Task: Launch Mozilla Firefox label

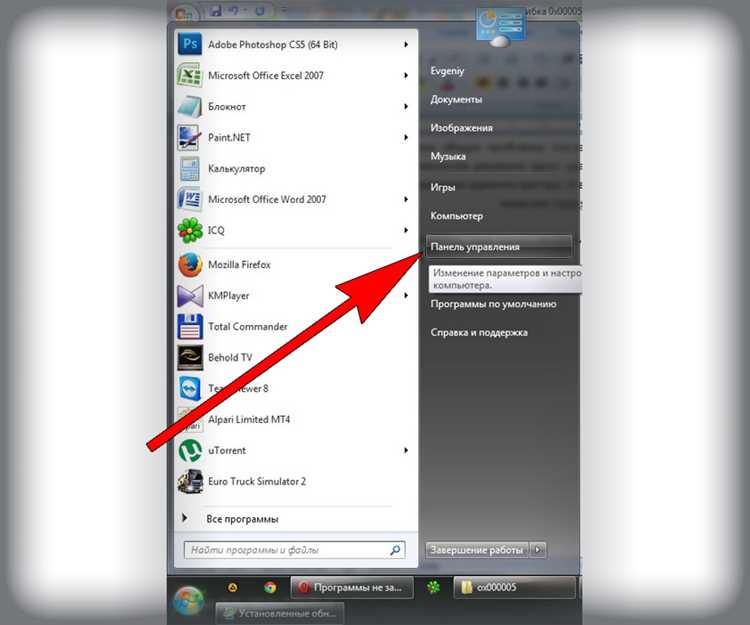Action: tap(239, 264)
